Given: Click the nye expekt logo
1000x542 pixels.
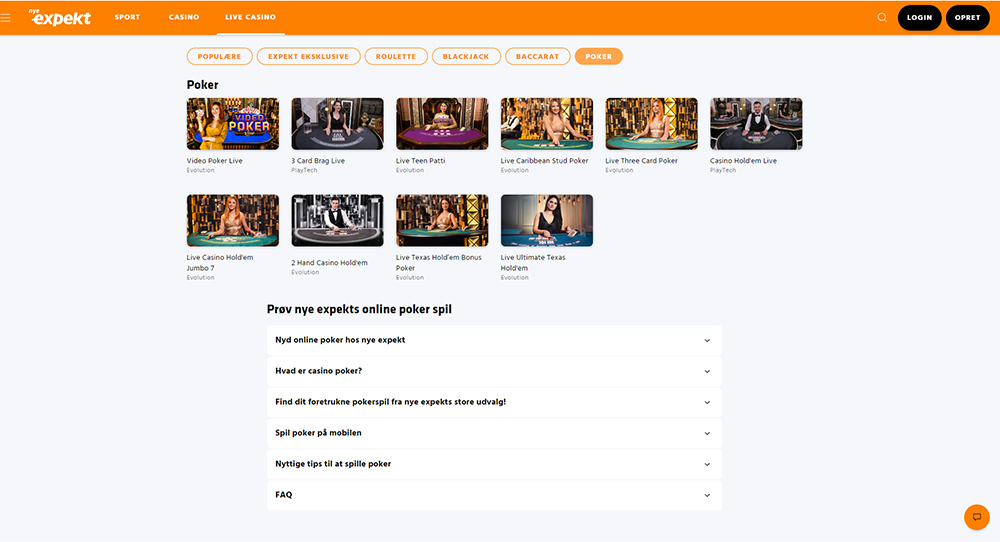Looking at the screenshot, I should click(x=60, y=17).
